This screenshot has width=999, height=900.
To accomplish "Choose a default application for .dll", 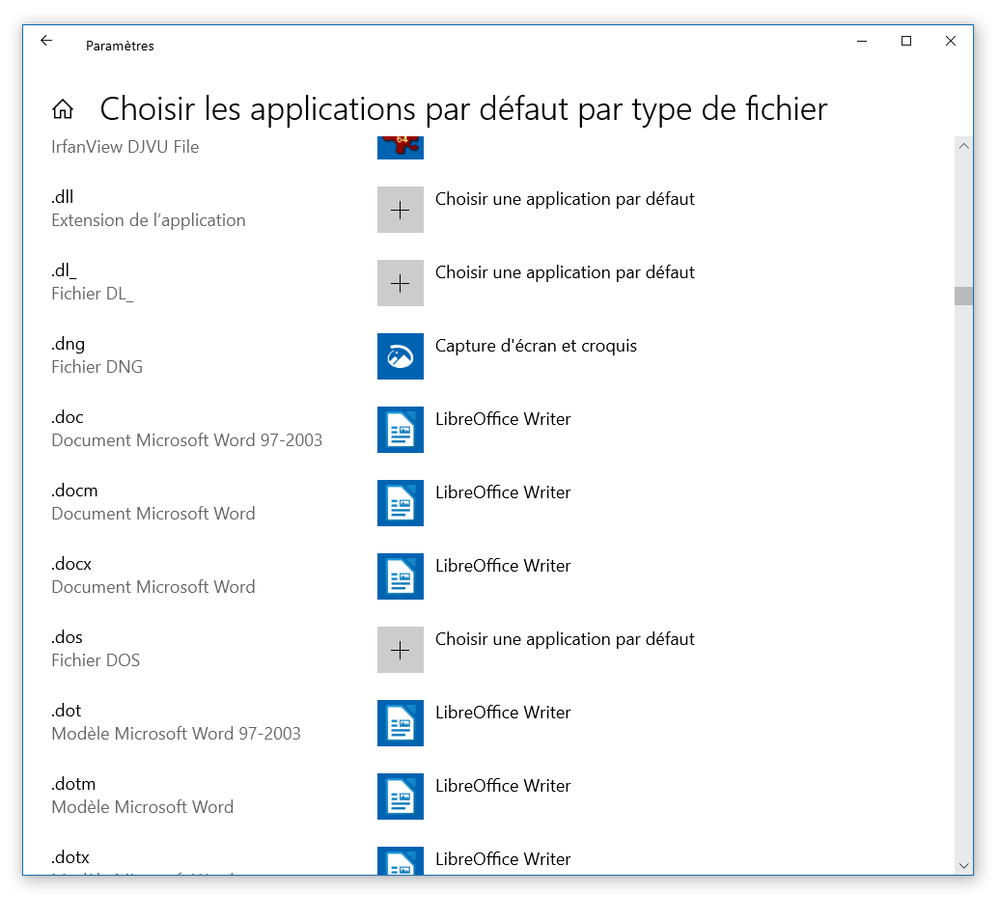I will pyautogui.click(x=564, y=199).
